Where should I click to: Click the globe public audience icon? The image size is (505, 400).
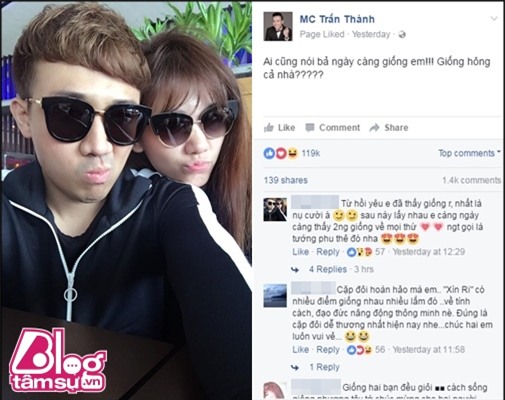click(x=402, y=34)
